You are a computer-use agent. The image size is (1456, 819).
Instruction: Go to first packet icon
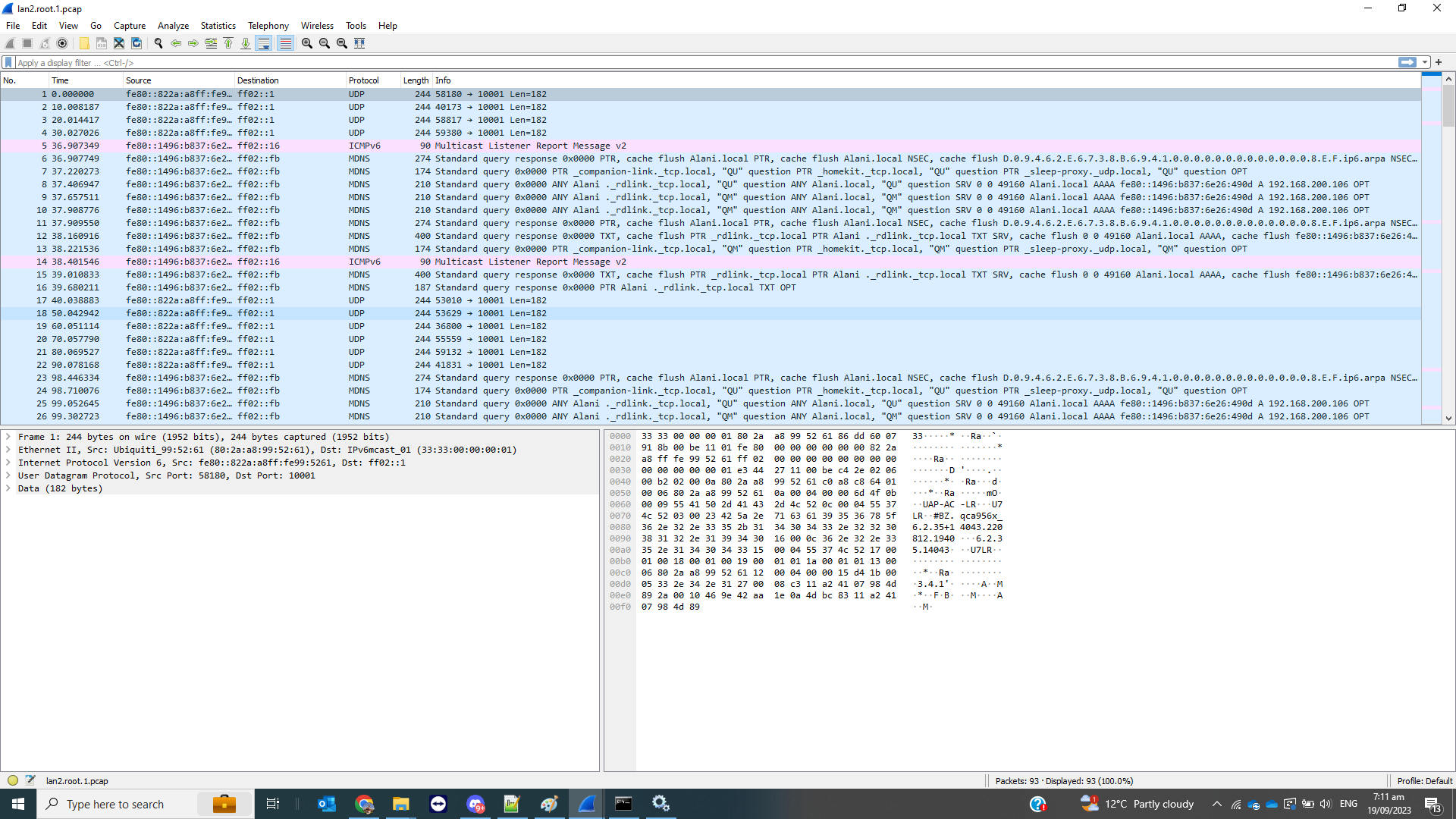tap(228, 43)
